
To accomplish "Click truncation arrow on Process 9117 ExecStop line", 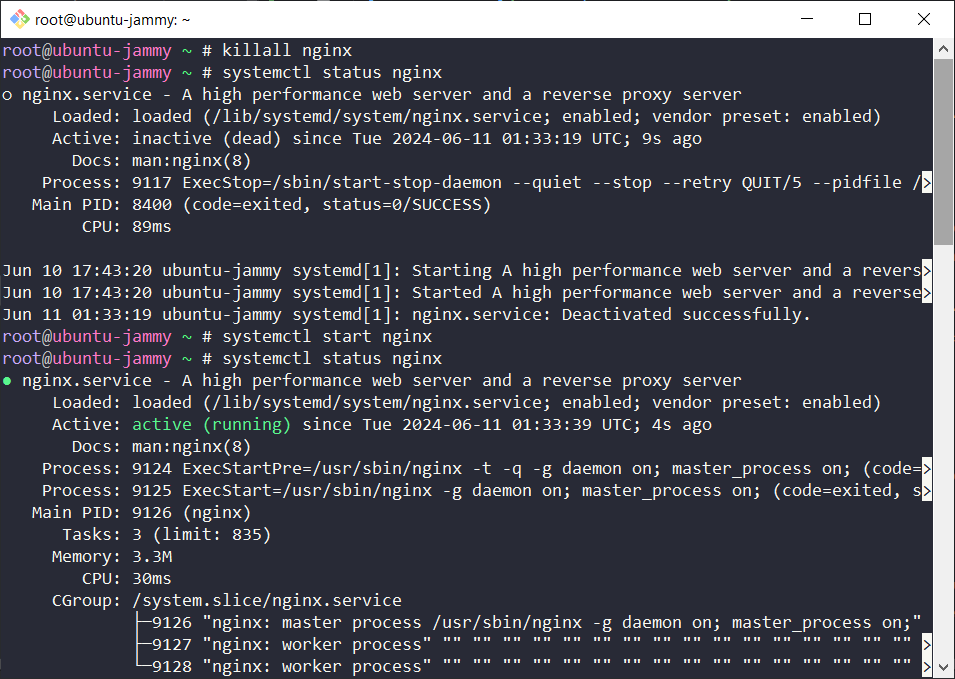I will [x=927, y=183].
